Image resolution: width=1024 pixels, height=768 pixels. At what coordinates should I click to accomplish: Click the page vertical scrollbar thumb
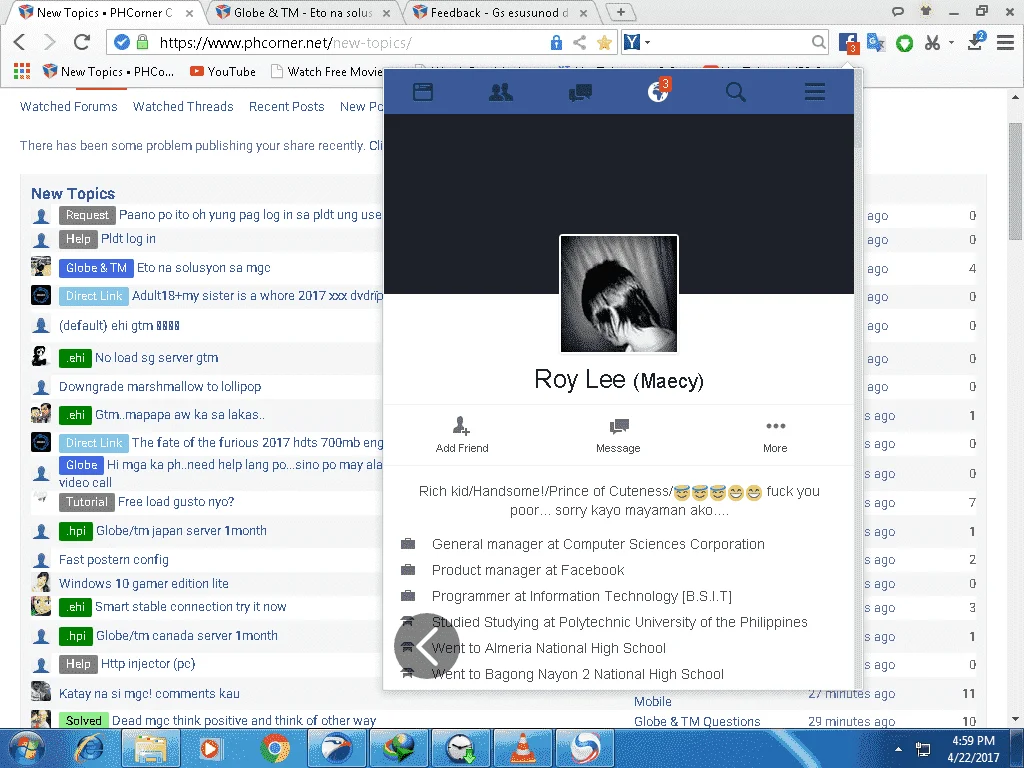pos(1016,181)
